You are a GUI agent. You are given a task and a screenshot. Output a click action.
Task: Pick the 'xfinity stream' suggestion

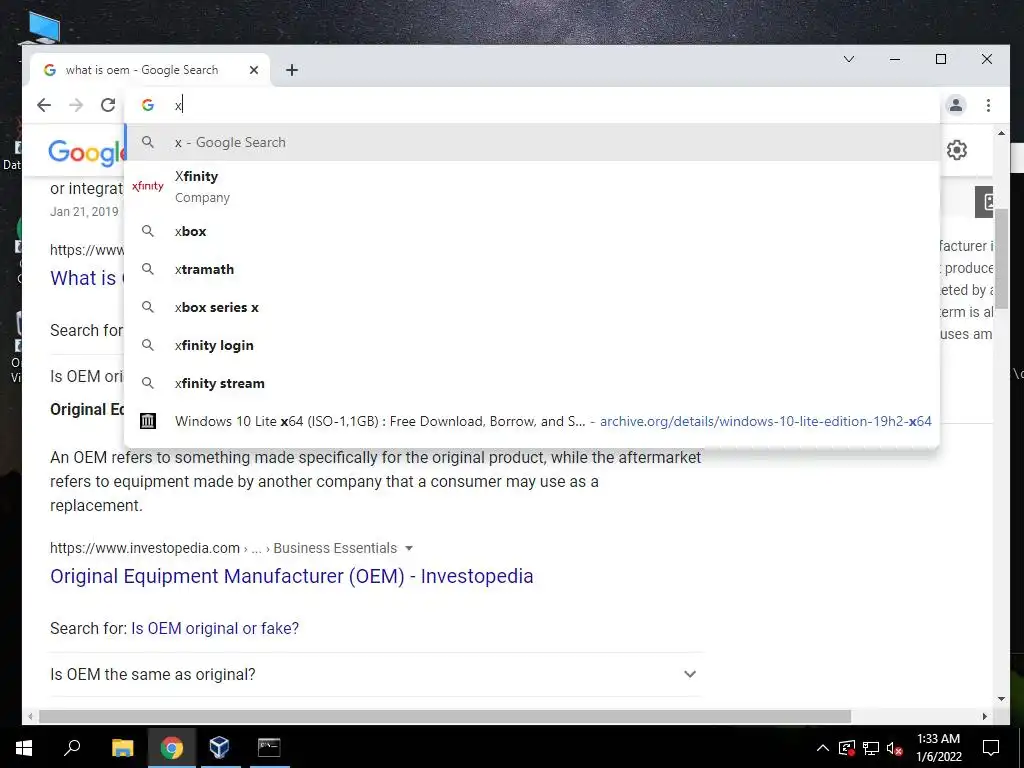(x=532, y=383)
